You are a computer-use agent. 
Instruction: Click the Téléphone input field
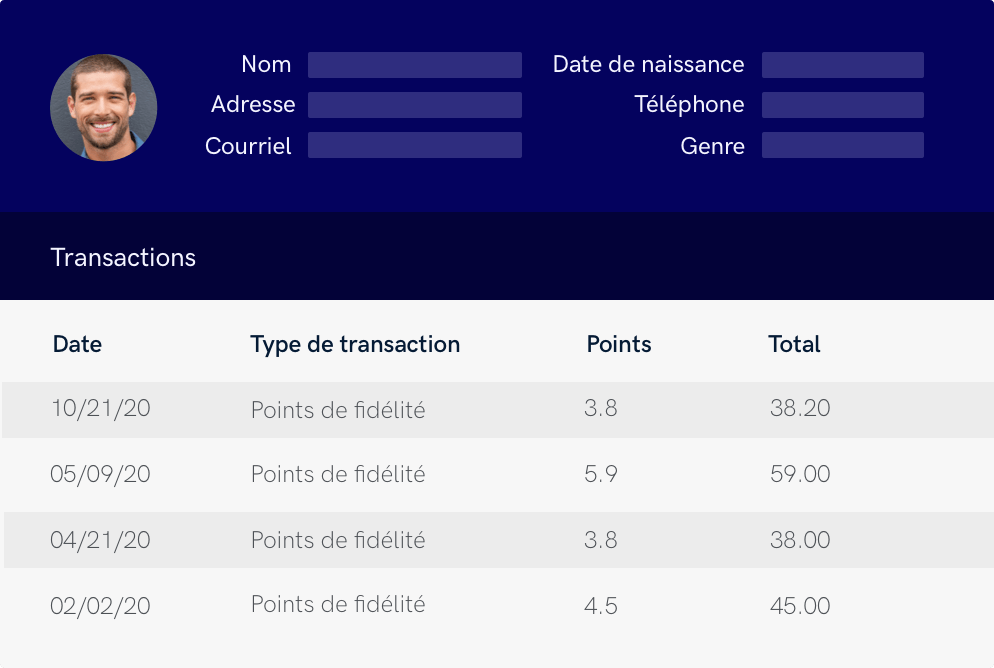pyautogui.click(x=842, y=105)
